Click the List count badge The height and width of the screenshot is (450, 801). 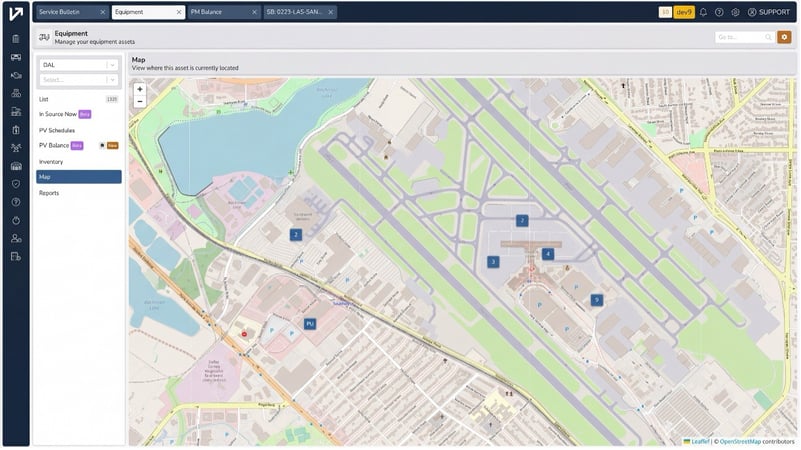pos(112,99)
